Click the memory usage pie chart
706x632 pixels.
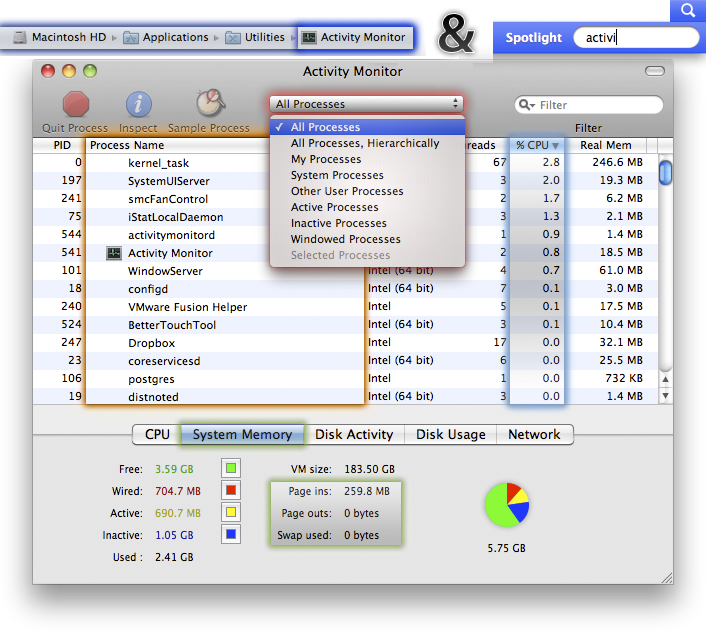point(507,505)
